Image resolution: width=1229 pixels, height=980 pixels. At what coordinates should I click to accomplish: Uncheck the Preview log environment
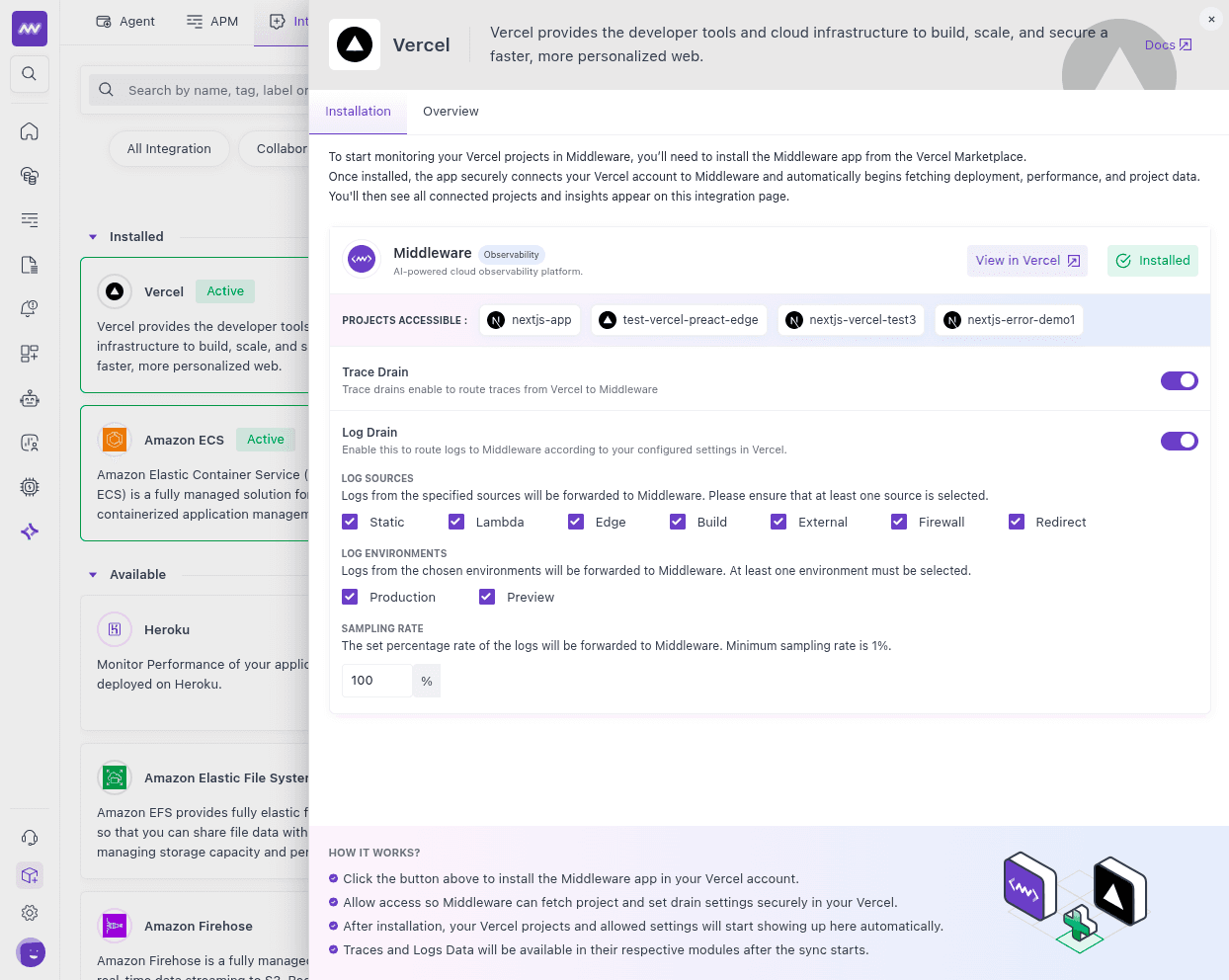coord(487,597)
